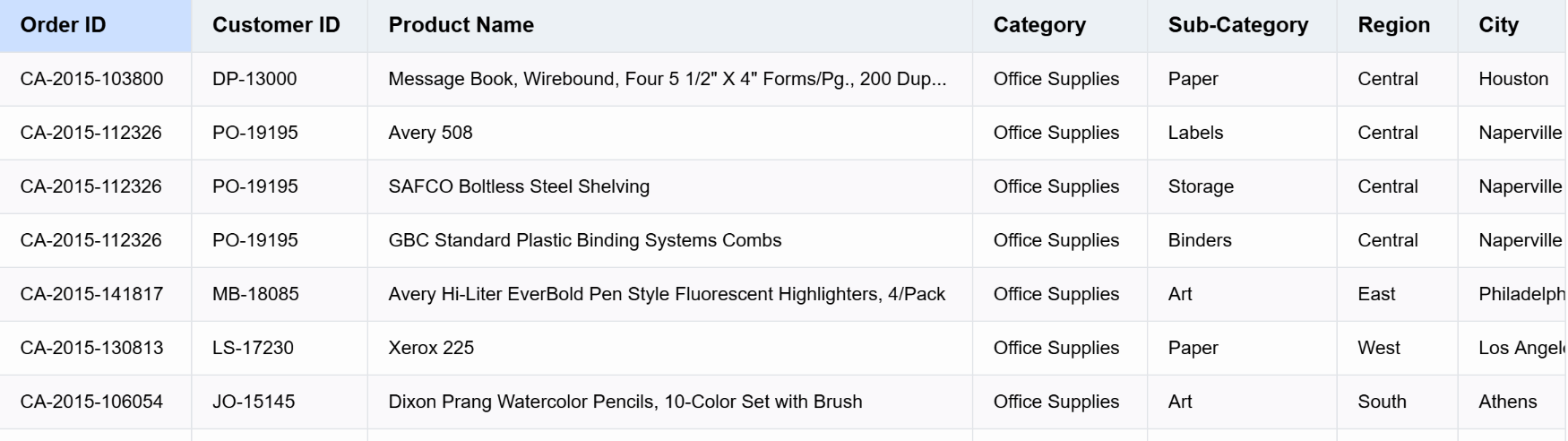Select GBC Standard Plastic Binding Systems Combs
The image size is (1568, 441).
coord(584,240)
